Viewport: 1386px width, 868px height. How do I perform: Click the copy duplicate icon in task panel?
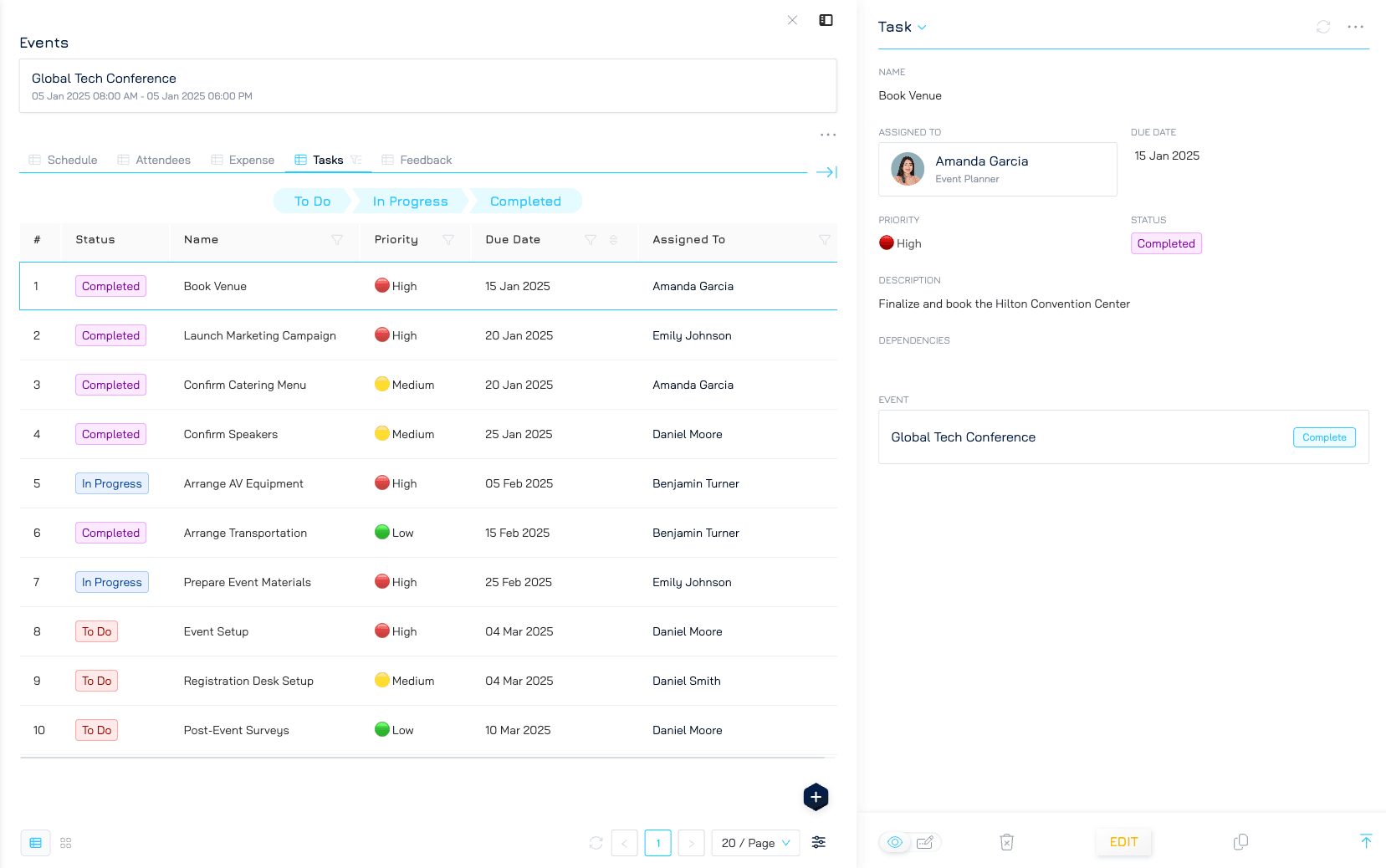pos(1240,842)
